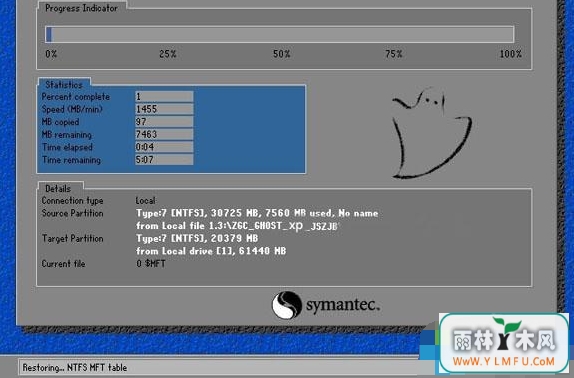The height and width of the screenshot is (378, 574).
Task: Click the 75% scale label
Action: click(394, 54)
